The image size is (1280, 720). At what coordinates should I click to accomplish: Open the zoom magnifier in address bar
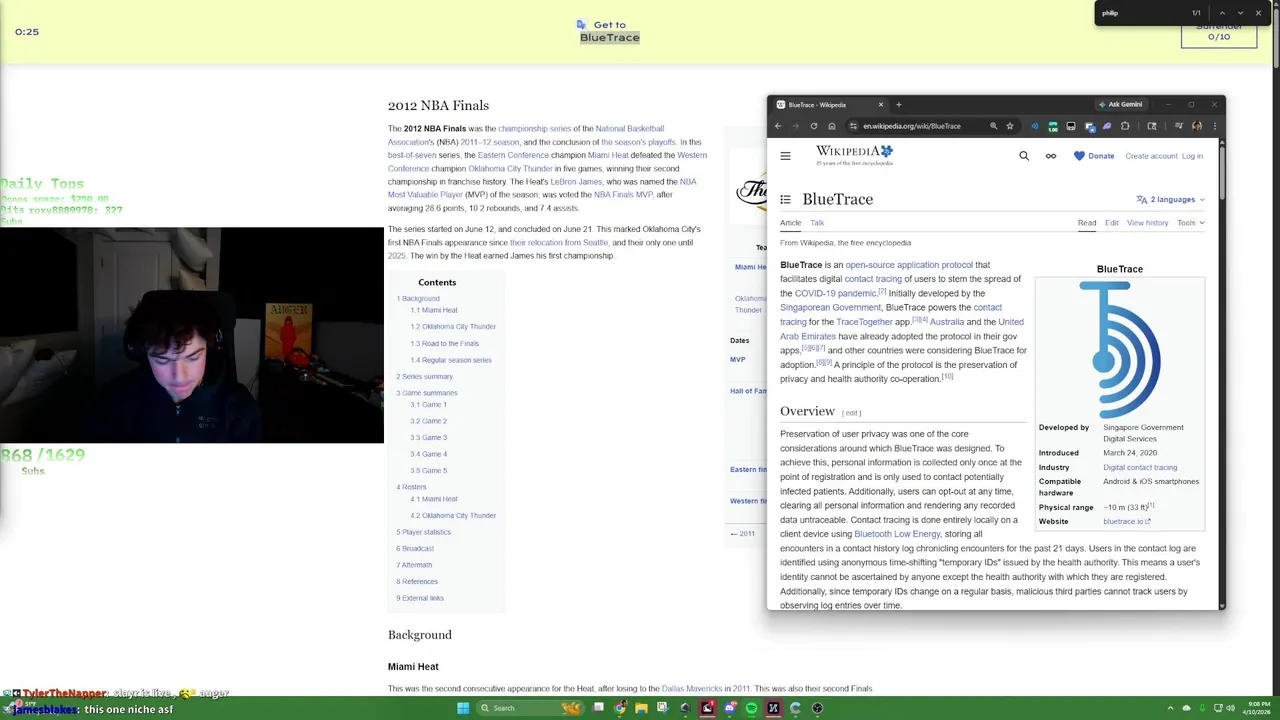(x=993, y=126)
